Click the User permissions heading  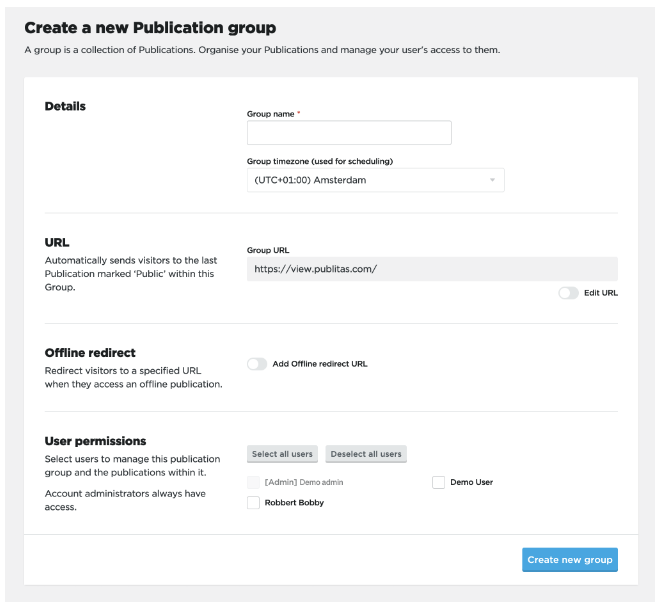tap(95, 441)
